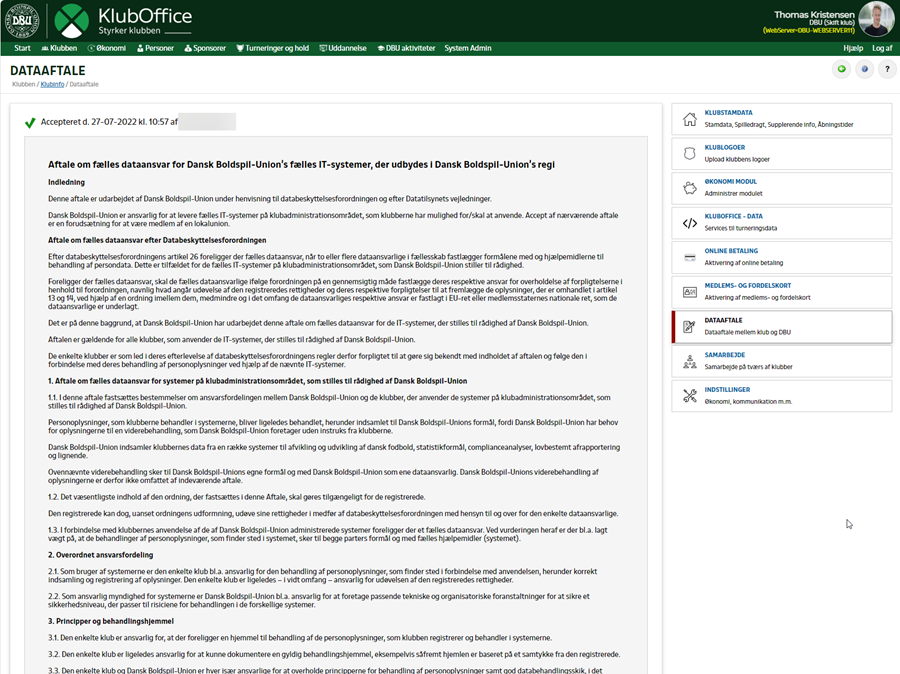Open the DBU aktiviteter menu
This screenshot has width=900, height=674.
click(x=406, y=48)
